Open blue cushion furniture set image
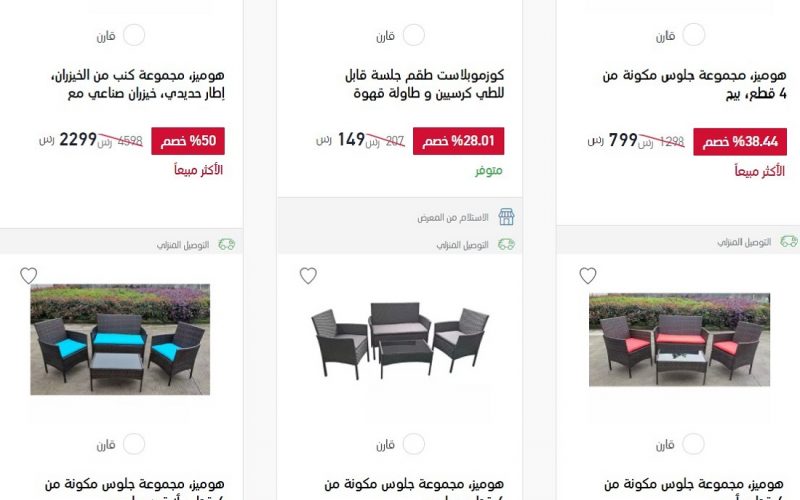Viewport: 800px width, 500px height. [120, 339]
